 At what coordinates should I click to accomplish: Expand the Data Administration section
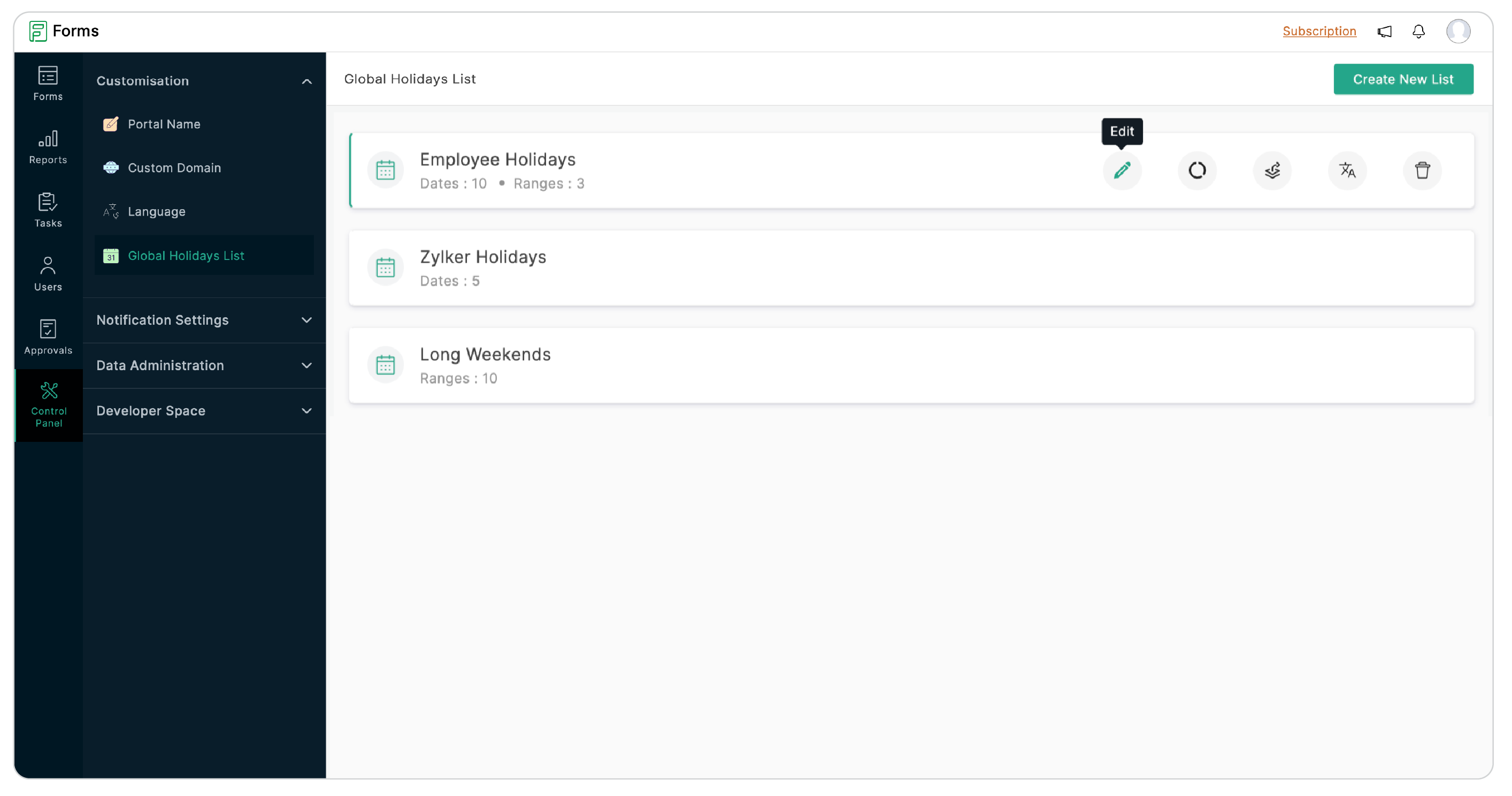pyautogui.click(x=205, y=365)
